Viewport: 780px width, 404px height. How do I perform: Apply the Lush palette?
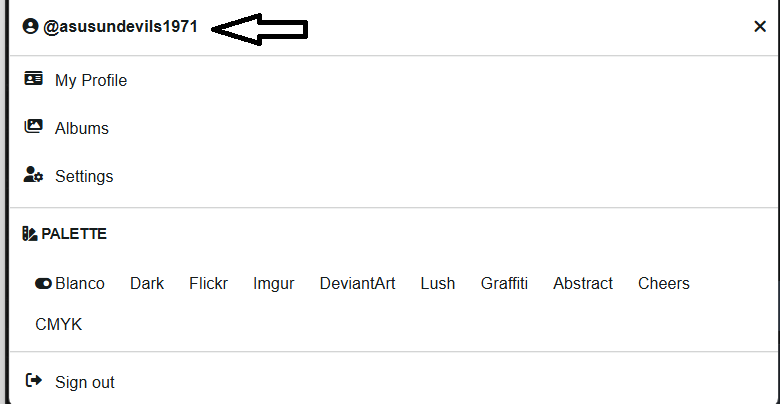click(x=438, y=284)
